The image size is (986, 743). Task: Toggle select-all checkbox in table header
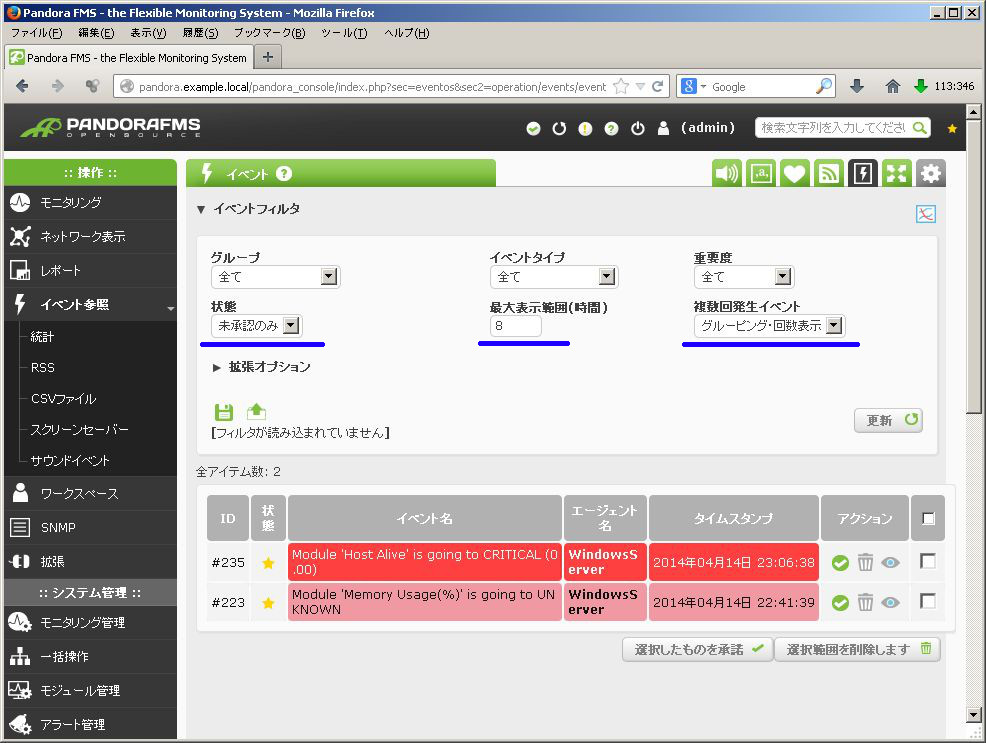(x=928, y=518)
